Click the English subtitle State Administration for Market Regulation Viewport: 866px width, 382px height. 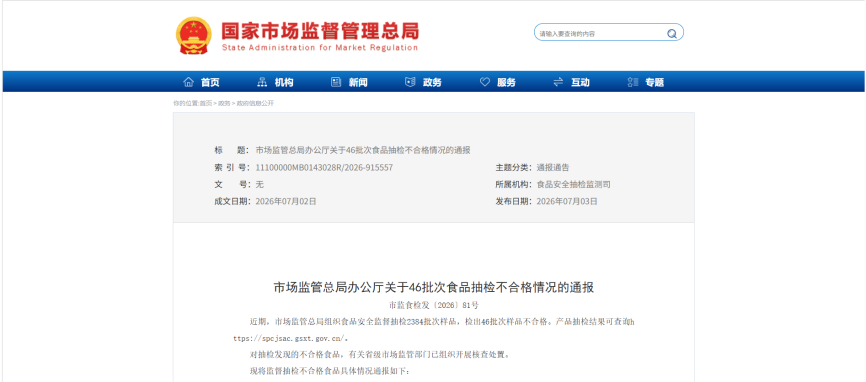coord(320,48)
